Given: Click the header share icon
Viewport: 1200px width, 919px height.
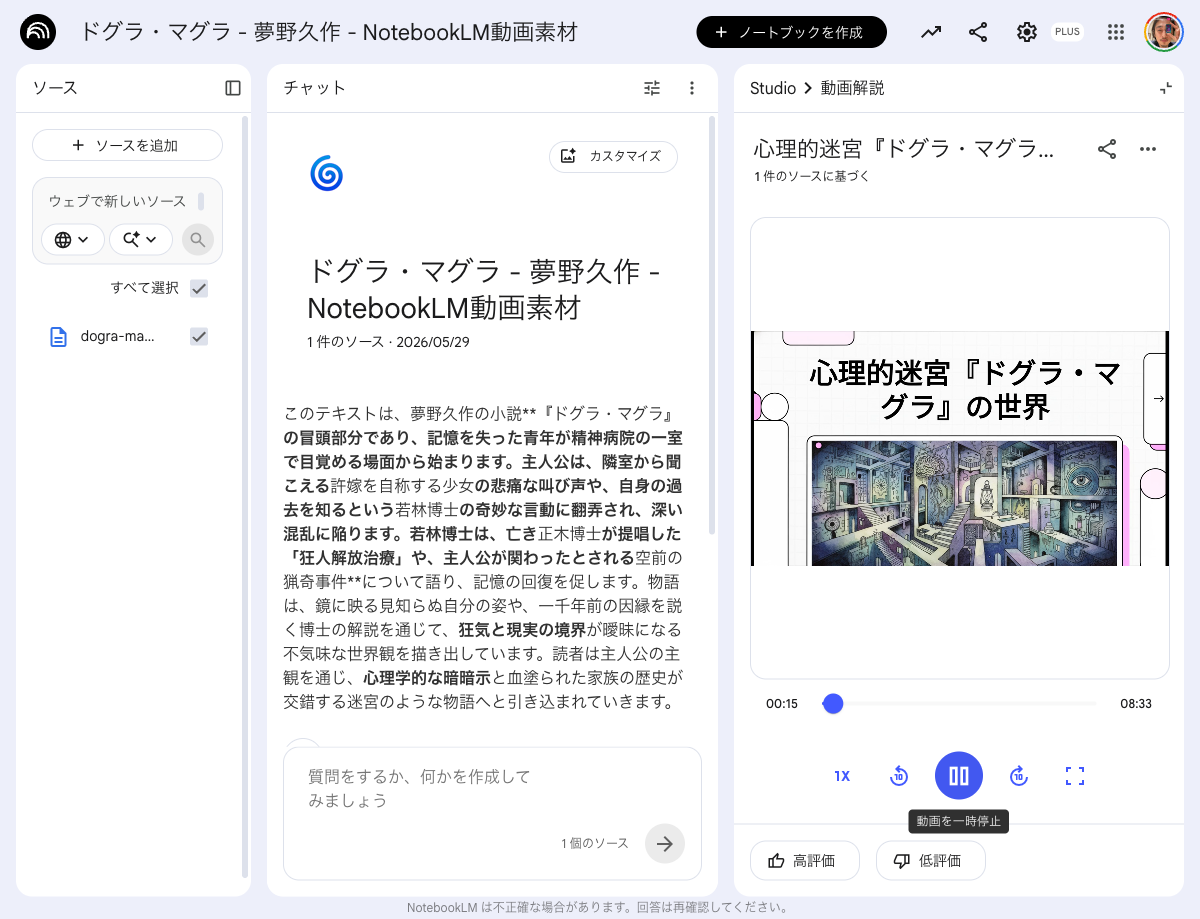Looking at the screenshot, I should [979, 32].
